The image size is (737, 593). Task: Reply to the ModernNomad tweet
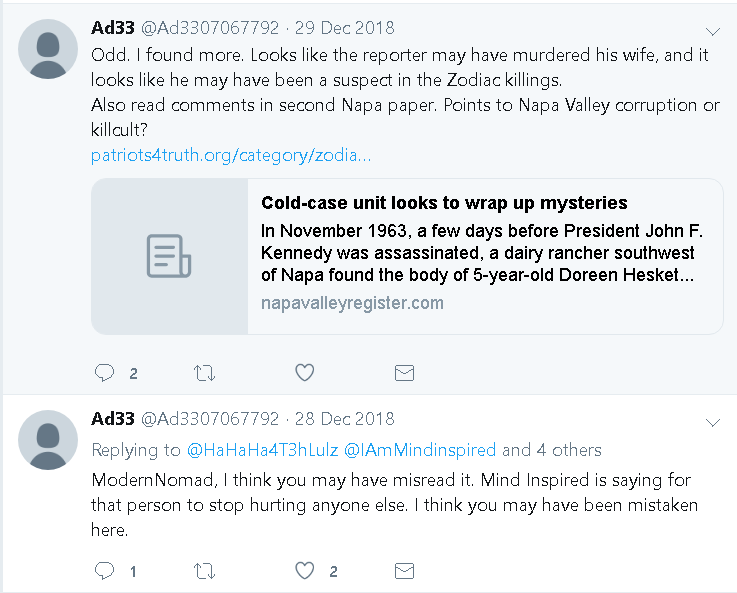coord(104,571)
